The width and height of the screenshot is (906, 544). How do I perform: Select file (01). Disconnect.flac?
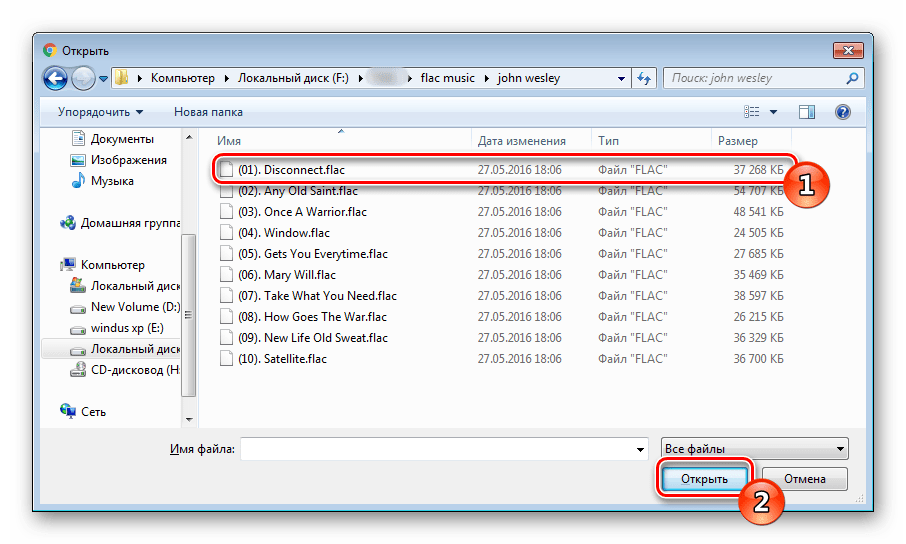click(x=502, y=169)
